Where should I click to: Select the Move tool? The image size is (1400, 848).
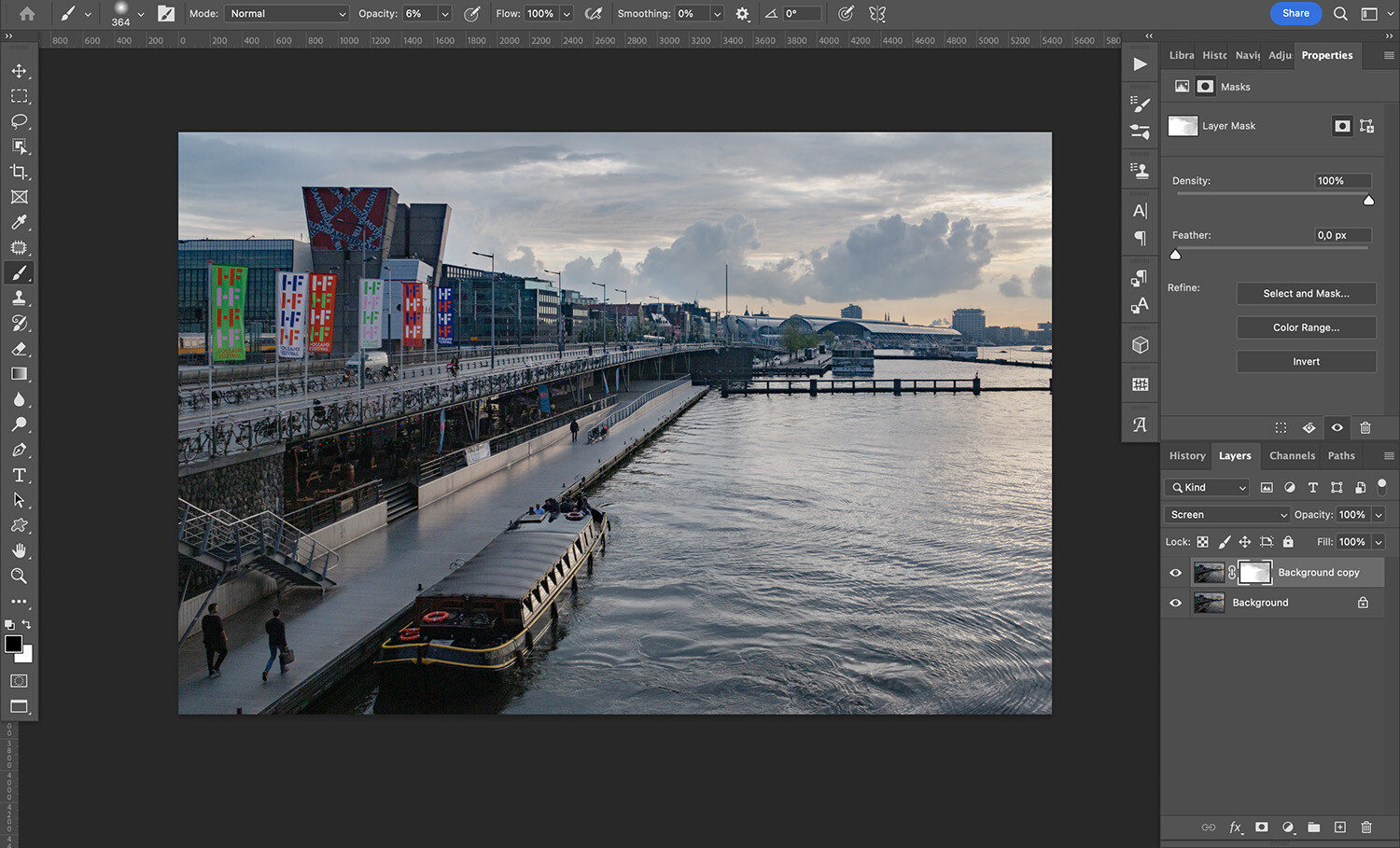[20, 70]
